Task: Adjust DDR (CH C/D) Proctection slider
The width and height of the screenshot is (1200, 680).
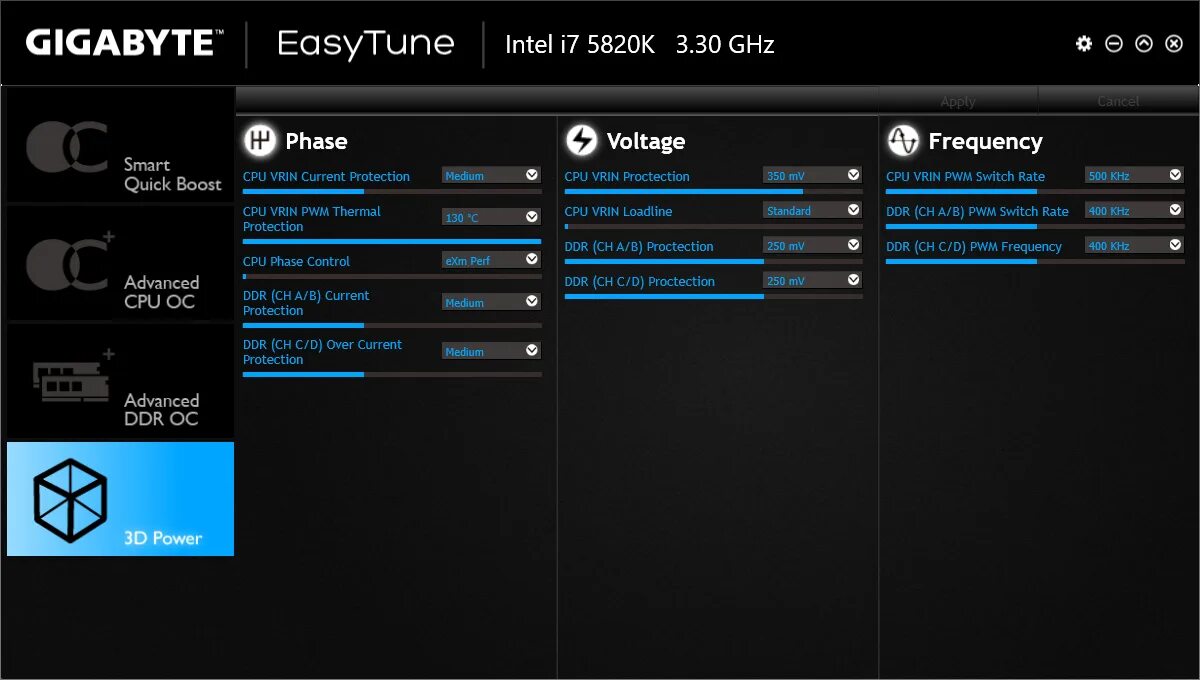Action: [714, 296]
